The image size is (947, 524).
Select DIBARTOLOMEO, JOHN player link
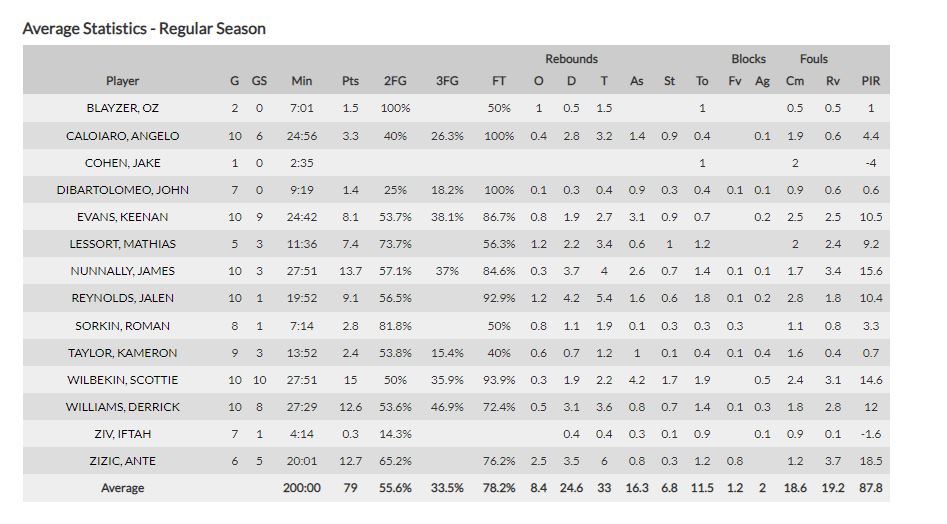(x=122, y=190)
